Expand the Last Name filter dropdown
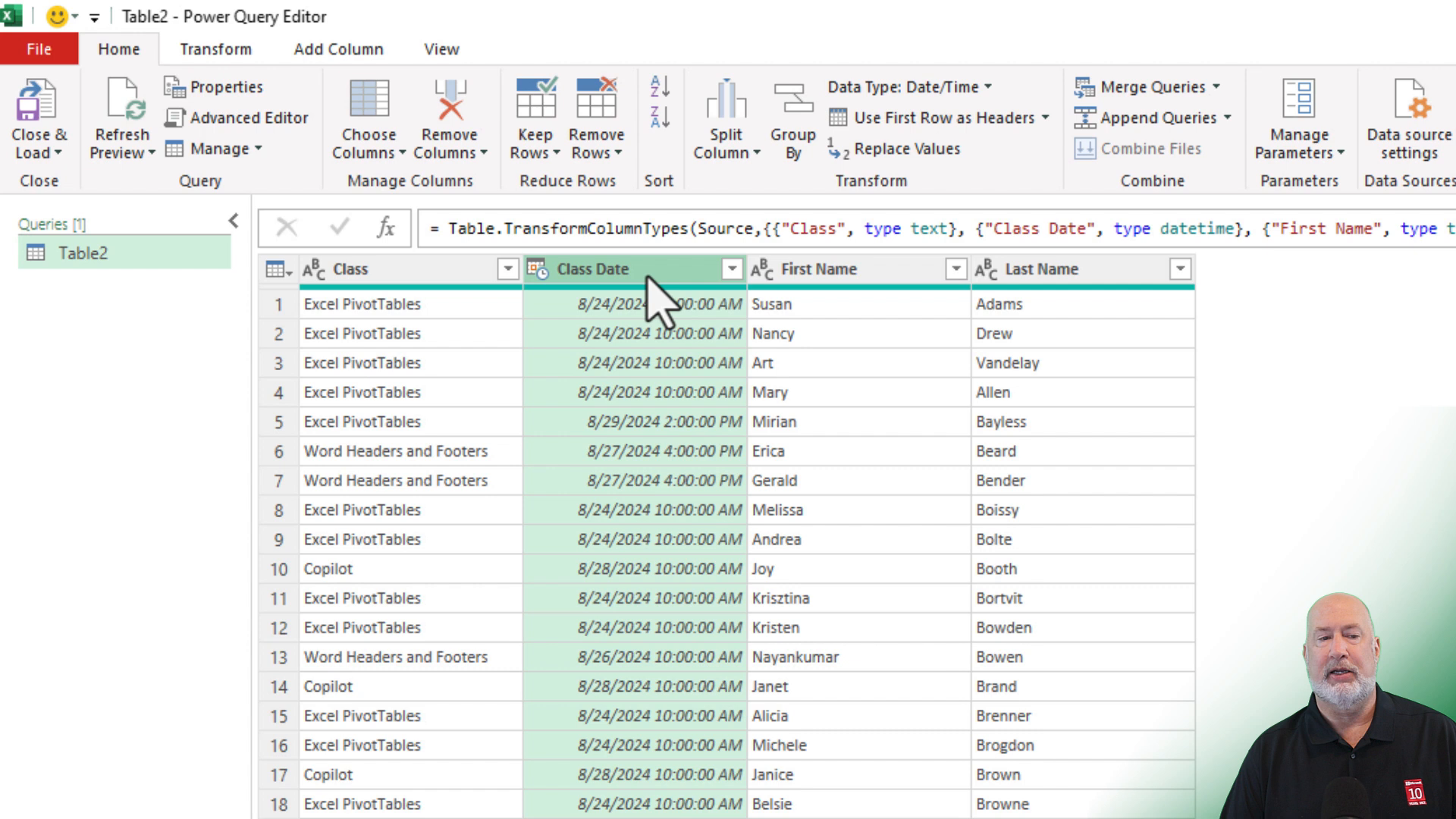Screen dimensions: 1456x819 1180,268
